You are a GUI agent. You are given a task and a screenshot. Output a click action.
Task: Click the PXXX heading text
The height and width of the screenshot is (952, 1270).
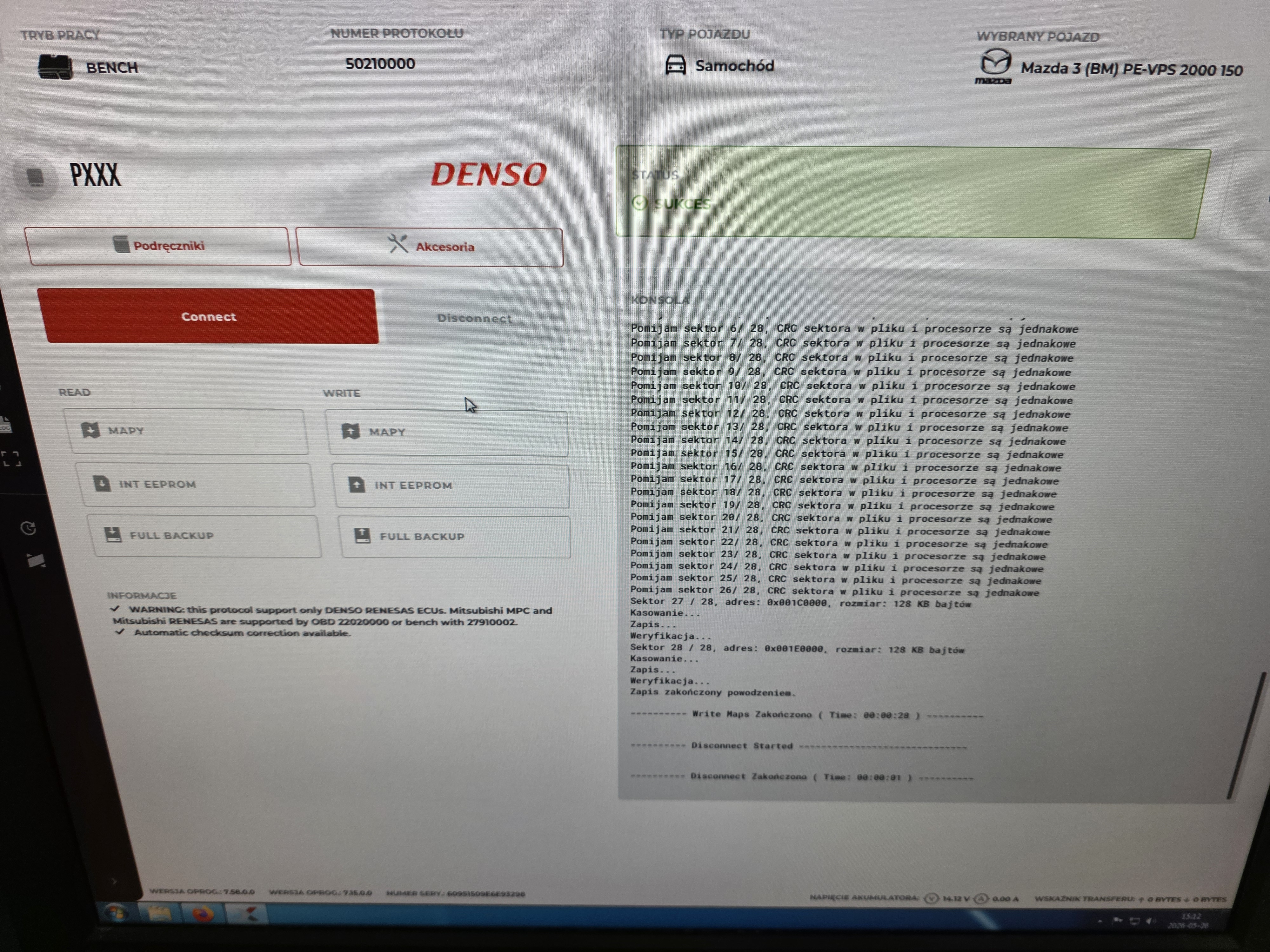[95, 175]
